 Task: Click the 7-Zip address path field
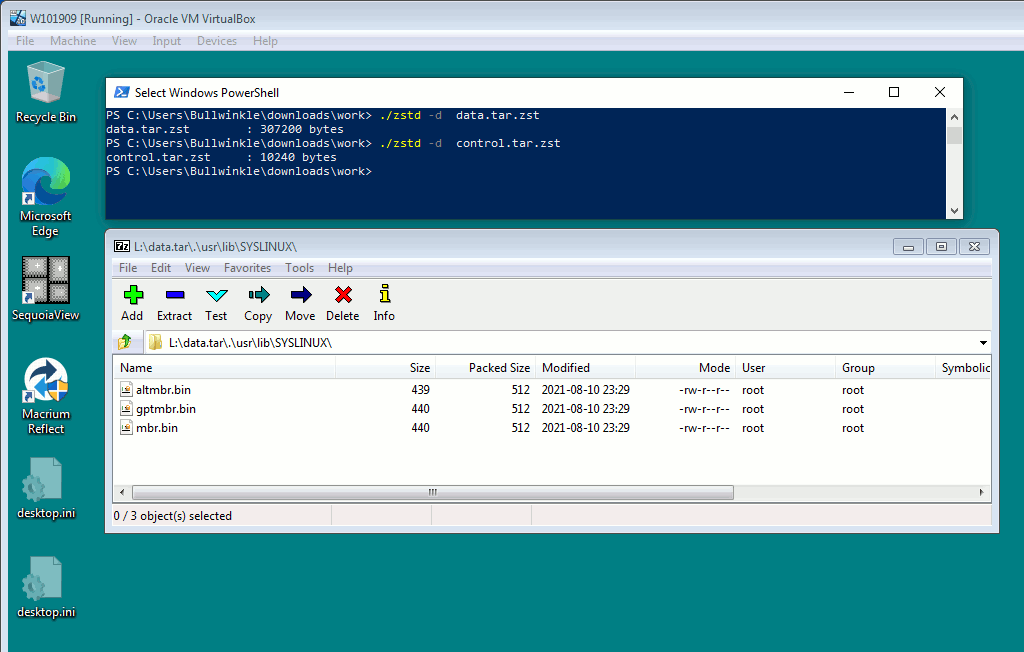pyautogui.click(x=567, y=342)
